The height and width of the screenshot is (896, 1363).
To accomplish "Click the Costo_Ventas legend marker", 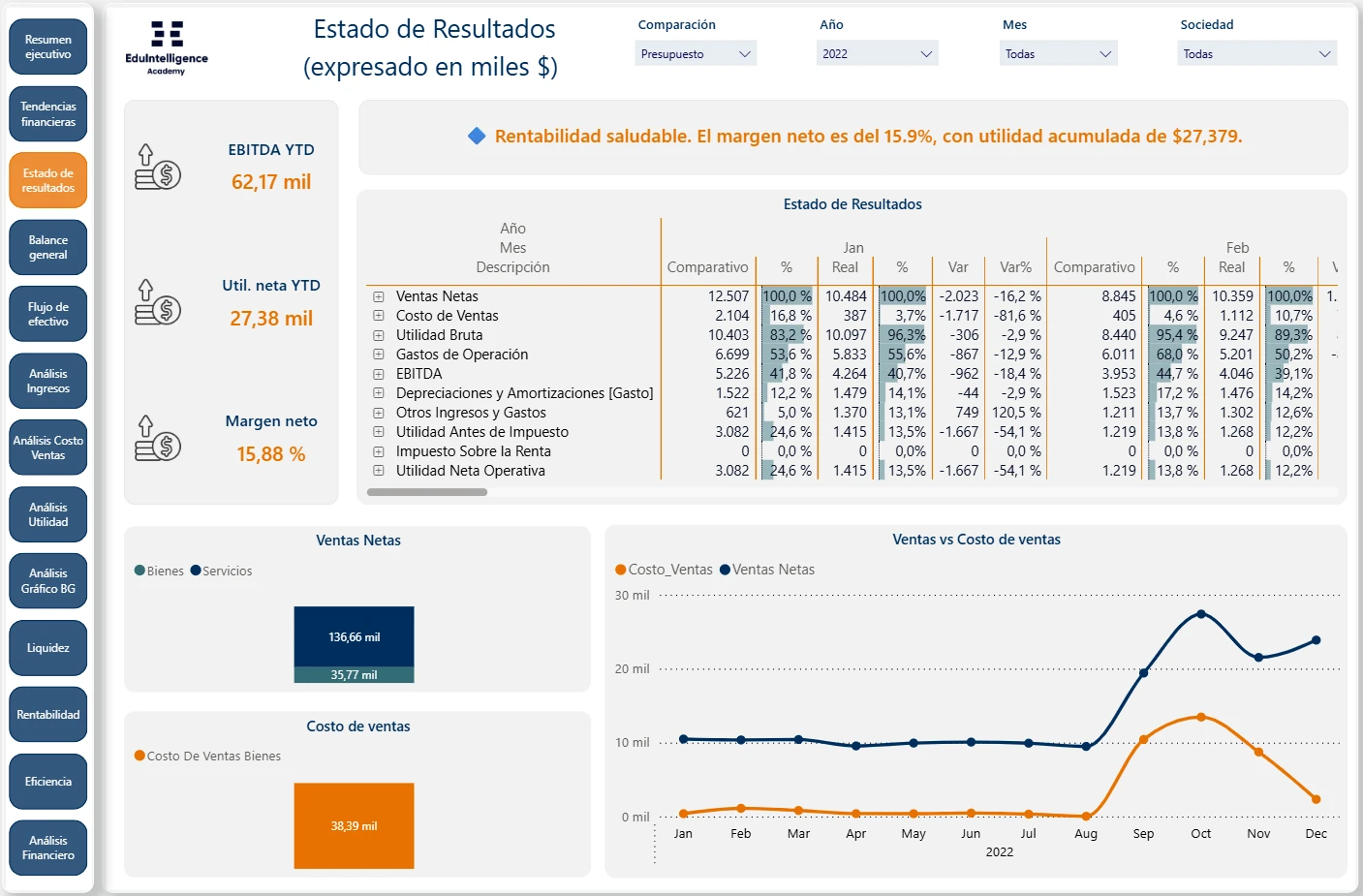I will coord(621,570).
